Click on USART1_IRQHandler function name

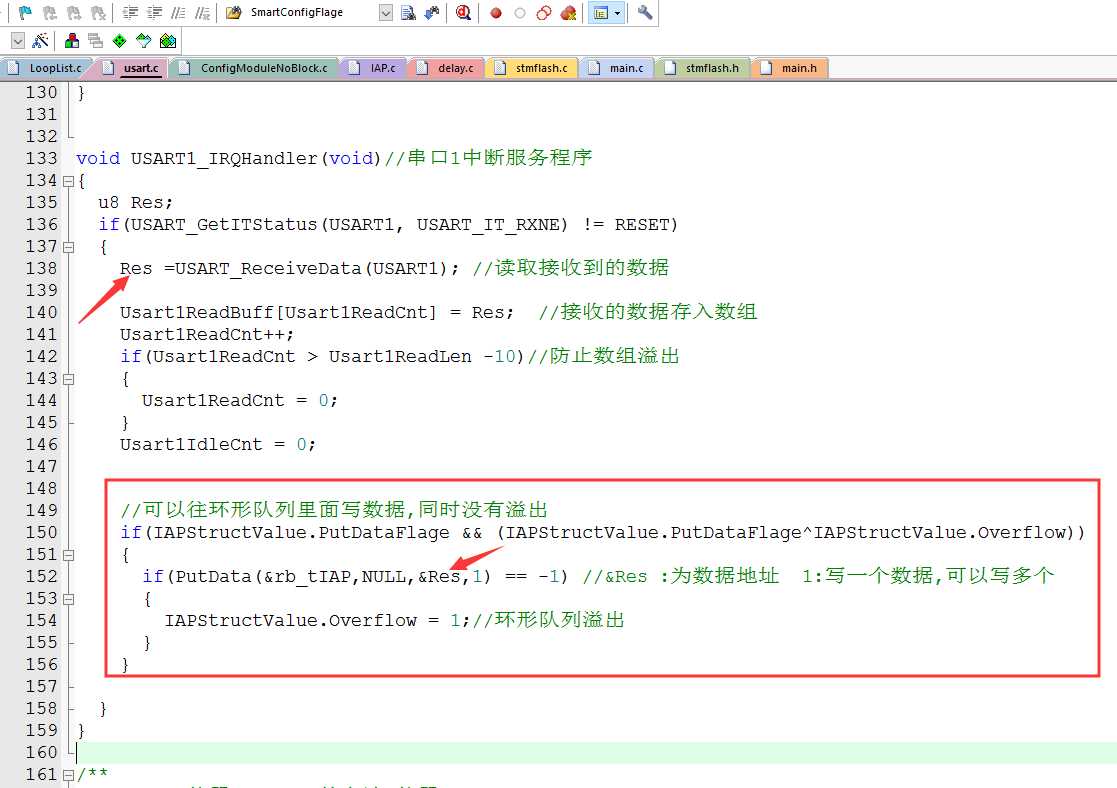pos(224,158)
